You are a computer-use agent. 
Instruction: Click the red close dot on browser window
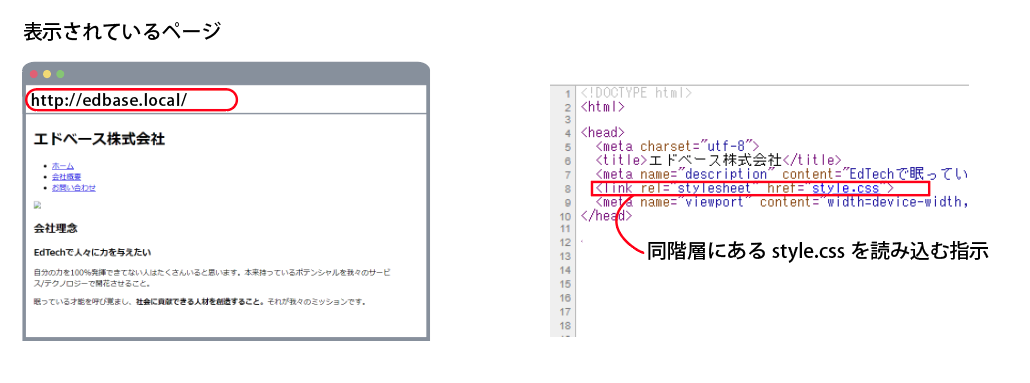pos(34,74)
